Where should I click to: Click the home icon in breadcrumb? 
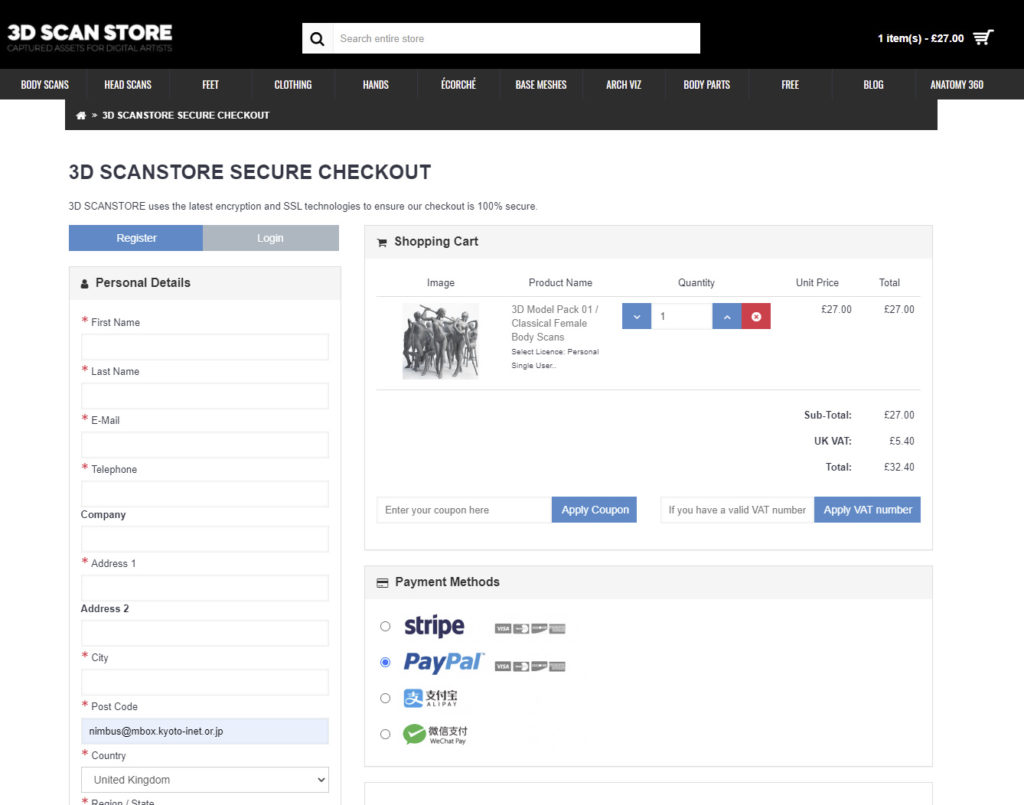[x=81, y=115]
